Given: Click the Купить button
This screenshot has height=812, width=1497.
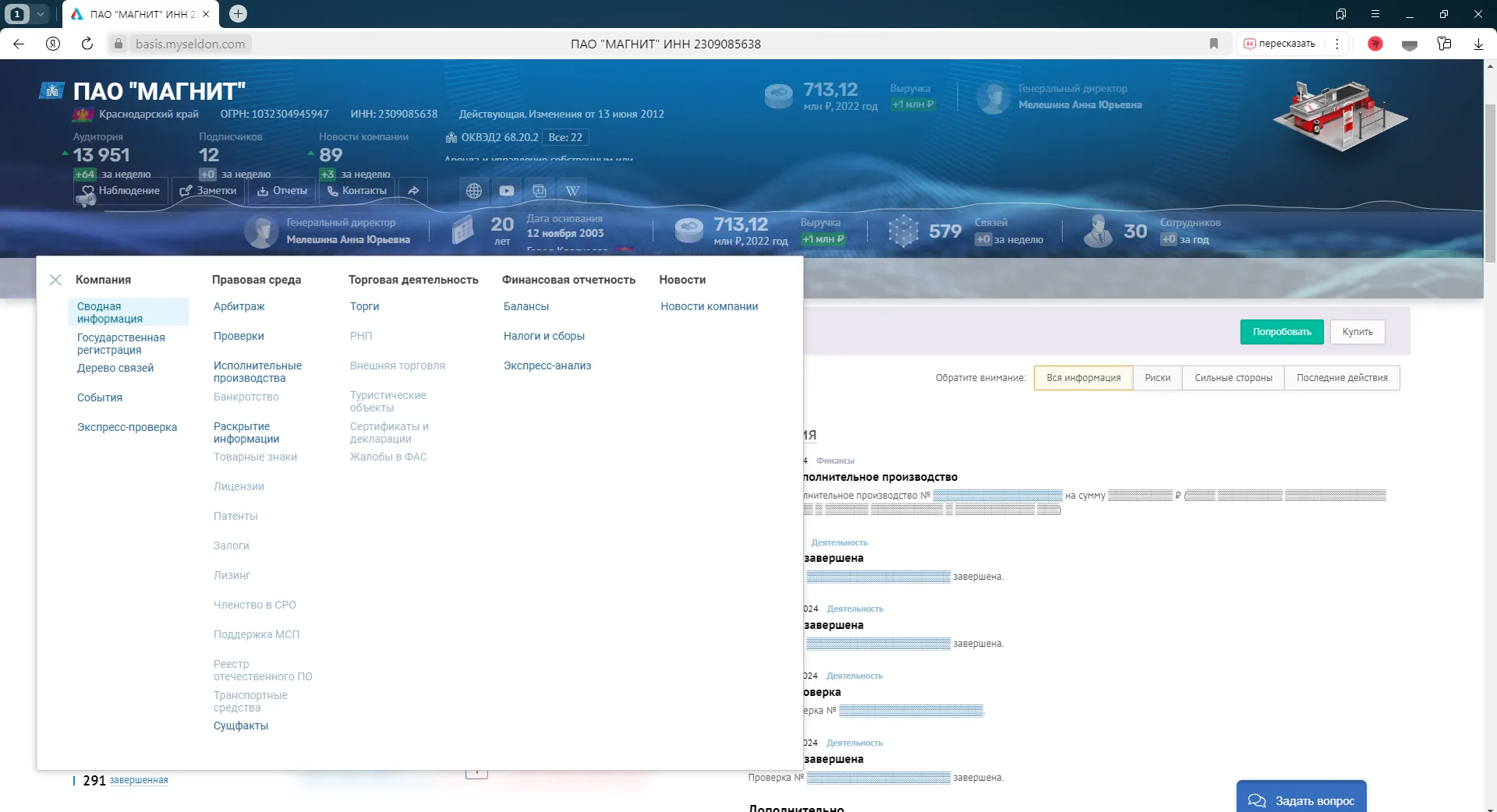Looking at the screenshot, I should (x=1357, y=332).
